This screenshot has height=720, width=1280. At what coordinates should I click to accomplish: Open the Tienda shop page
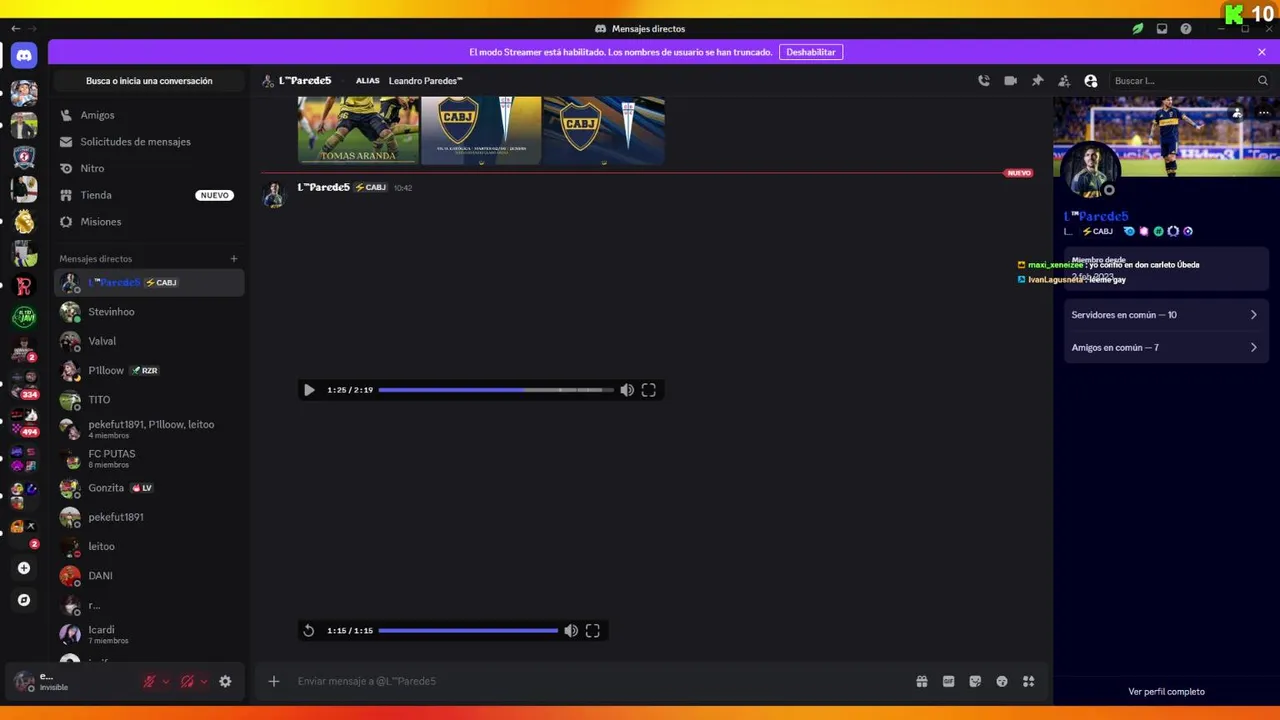coord(149,195)
